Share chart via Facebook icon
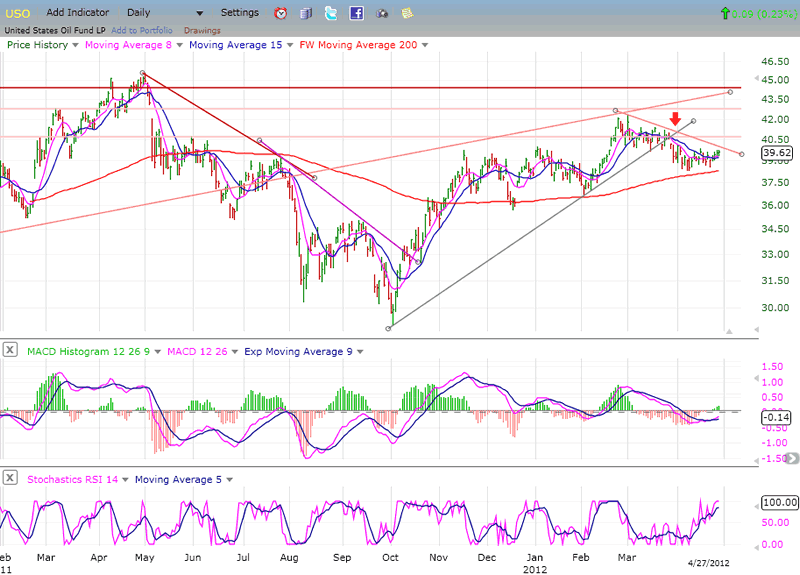The height and width of the screenshot is (575, 800). (x=356, y=13)
